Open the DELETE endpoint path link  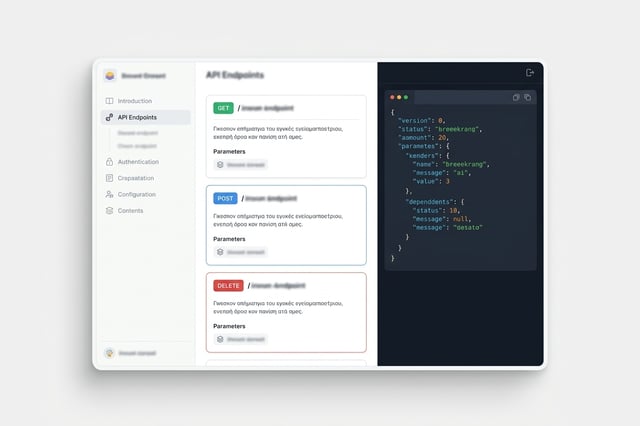pyautogui.click(x=276, y=286)
